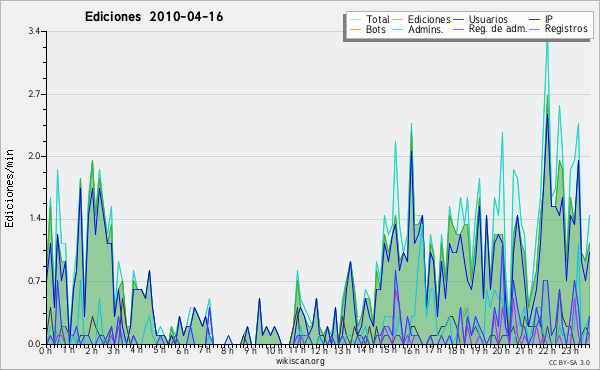Click the 0.7 y-axis tick label
600x370 pixels.
point(34,281)
